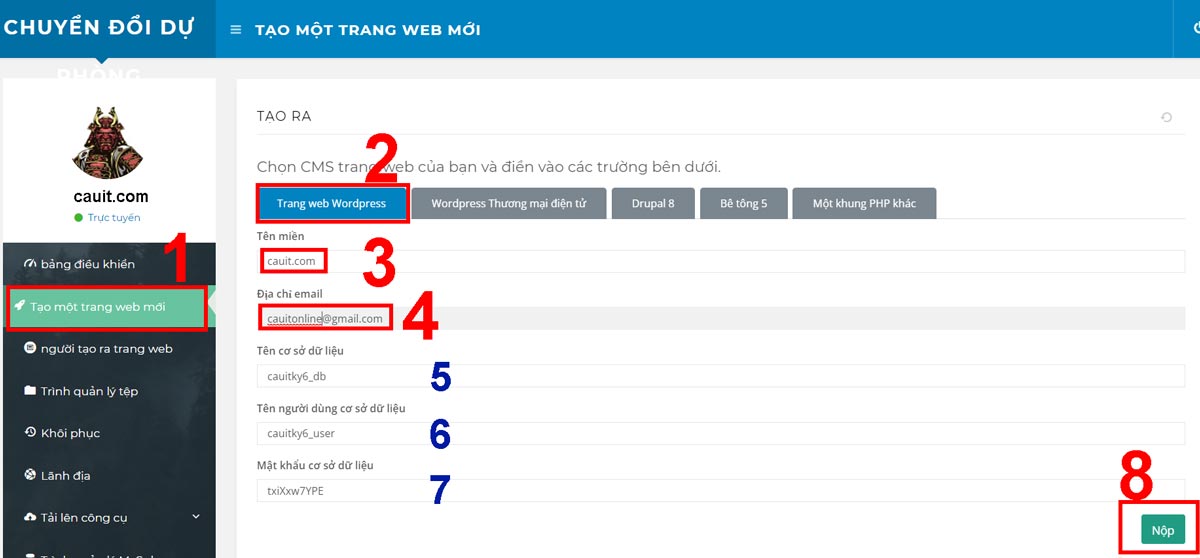Click the Tên miền input field

[720, 262]
